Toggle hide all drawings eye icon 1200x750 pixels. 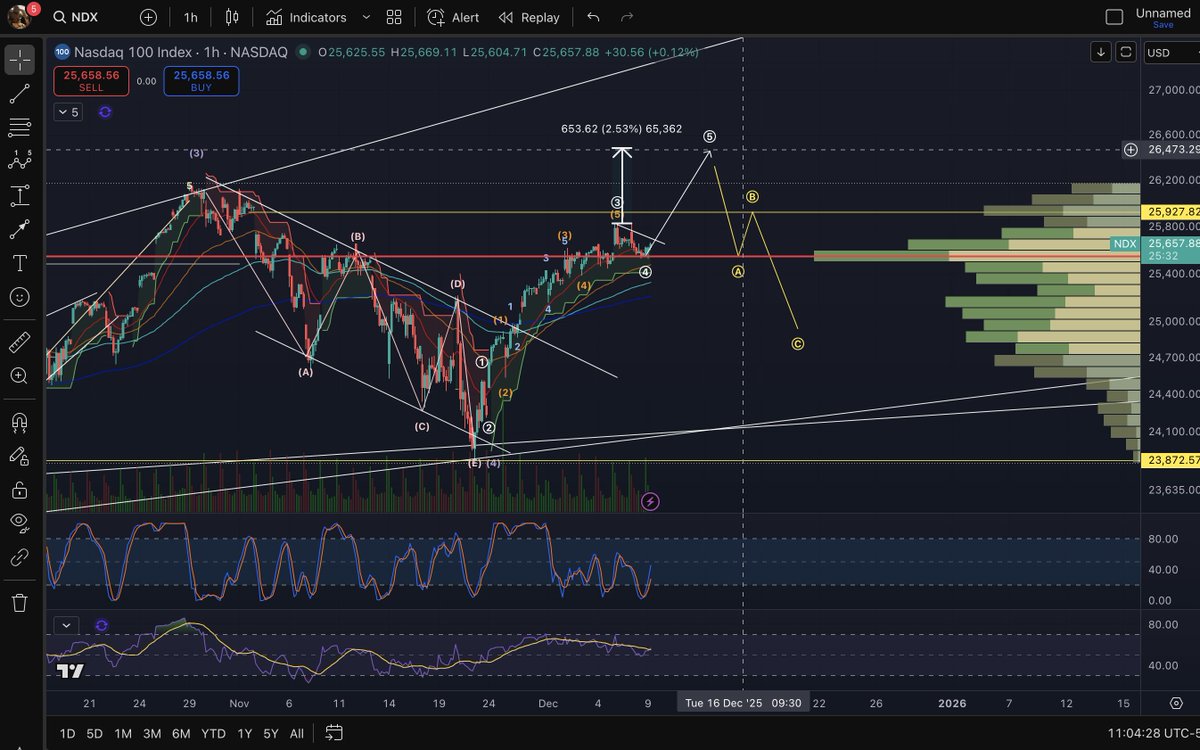19,523
